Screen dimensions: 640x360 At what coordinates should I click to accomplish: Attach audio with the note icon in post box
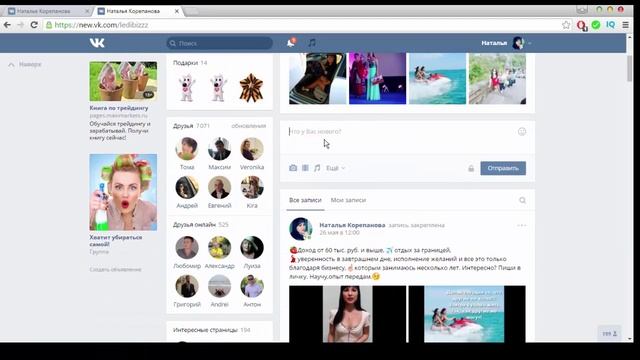pos(317,168)
